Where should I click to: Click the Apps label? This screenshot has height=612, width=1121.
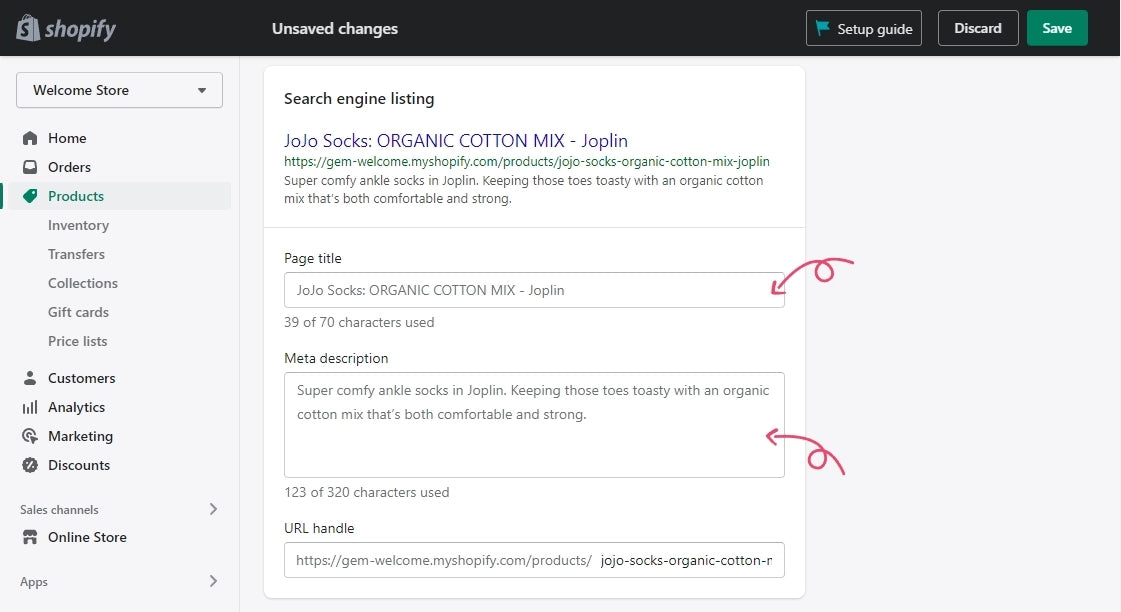coord(34,582)
